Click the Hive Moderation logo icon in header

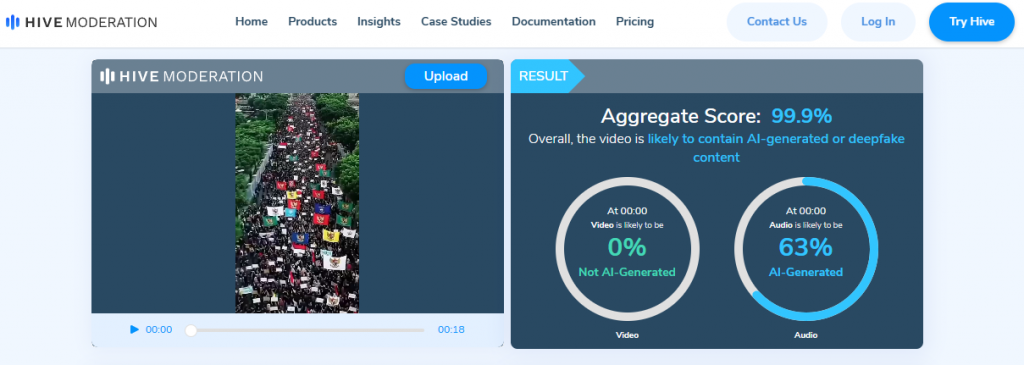click(x=12, y=22)
